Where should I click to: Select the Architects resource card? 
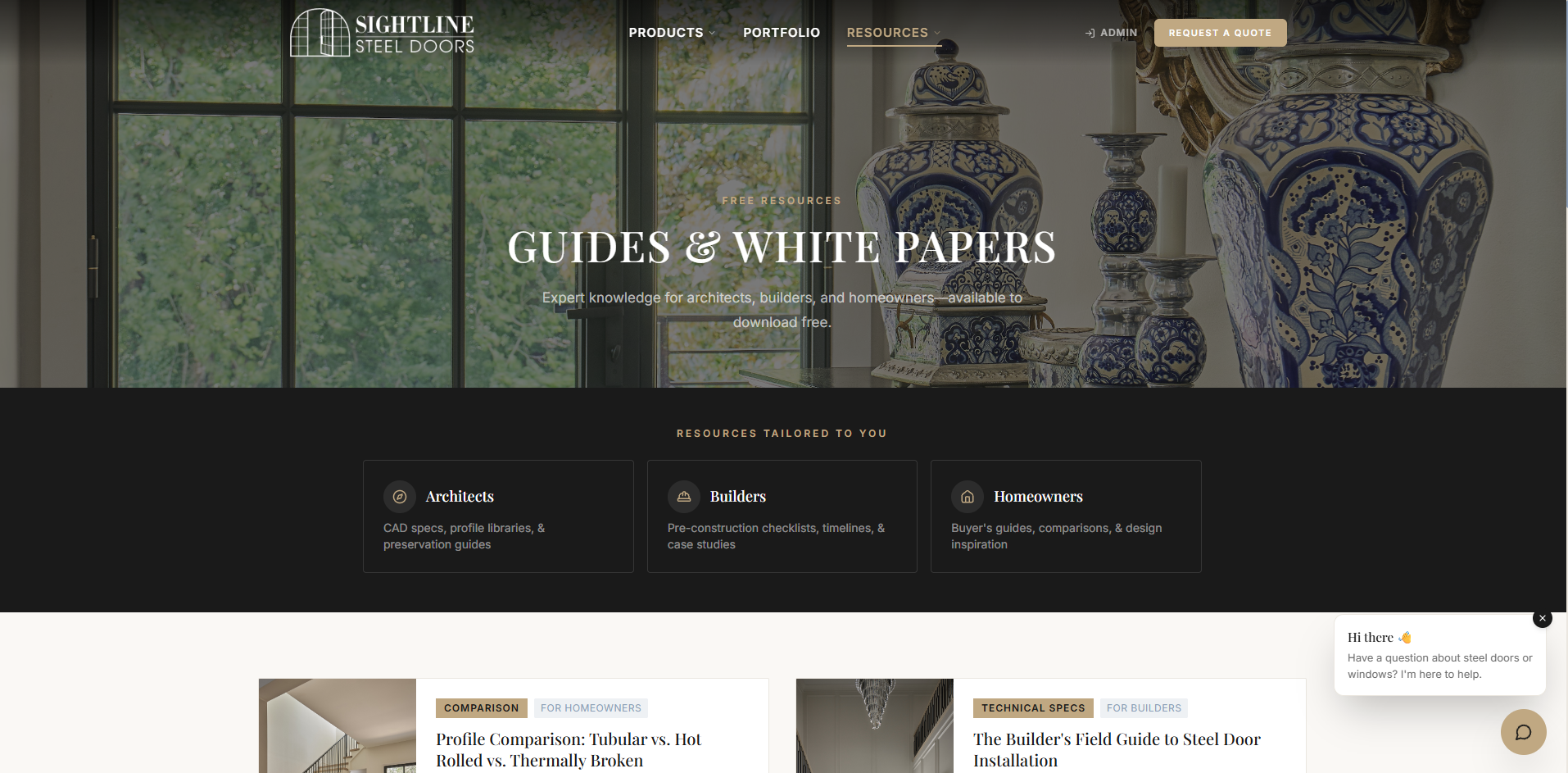click(498, 516)
